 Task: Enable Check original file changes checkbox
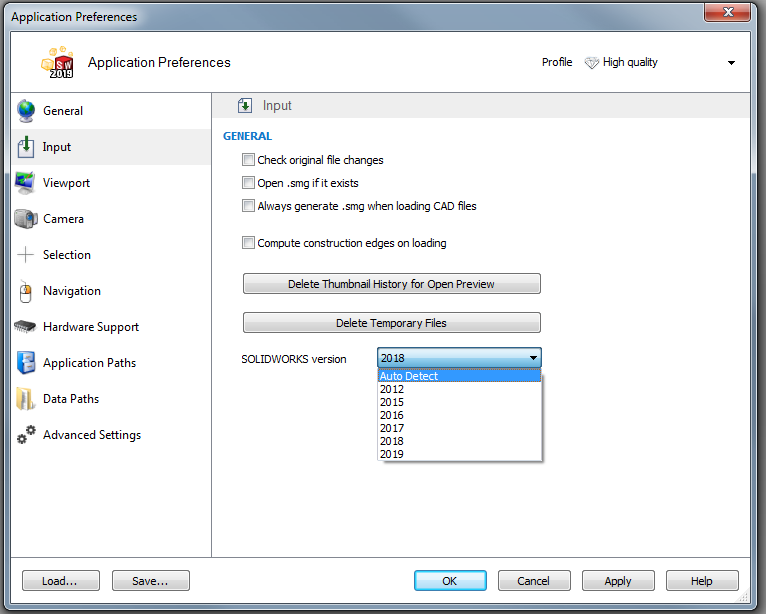249,160
